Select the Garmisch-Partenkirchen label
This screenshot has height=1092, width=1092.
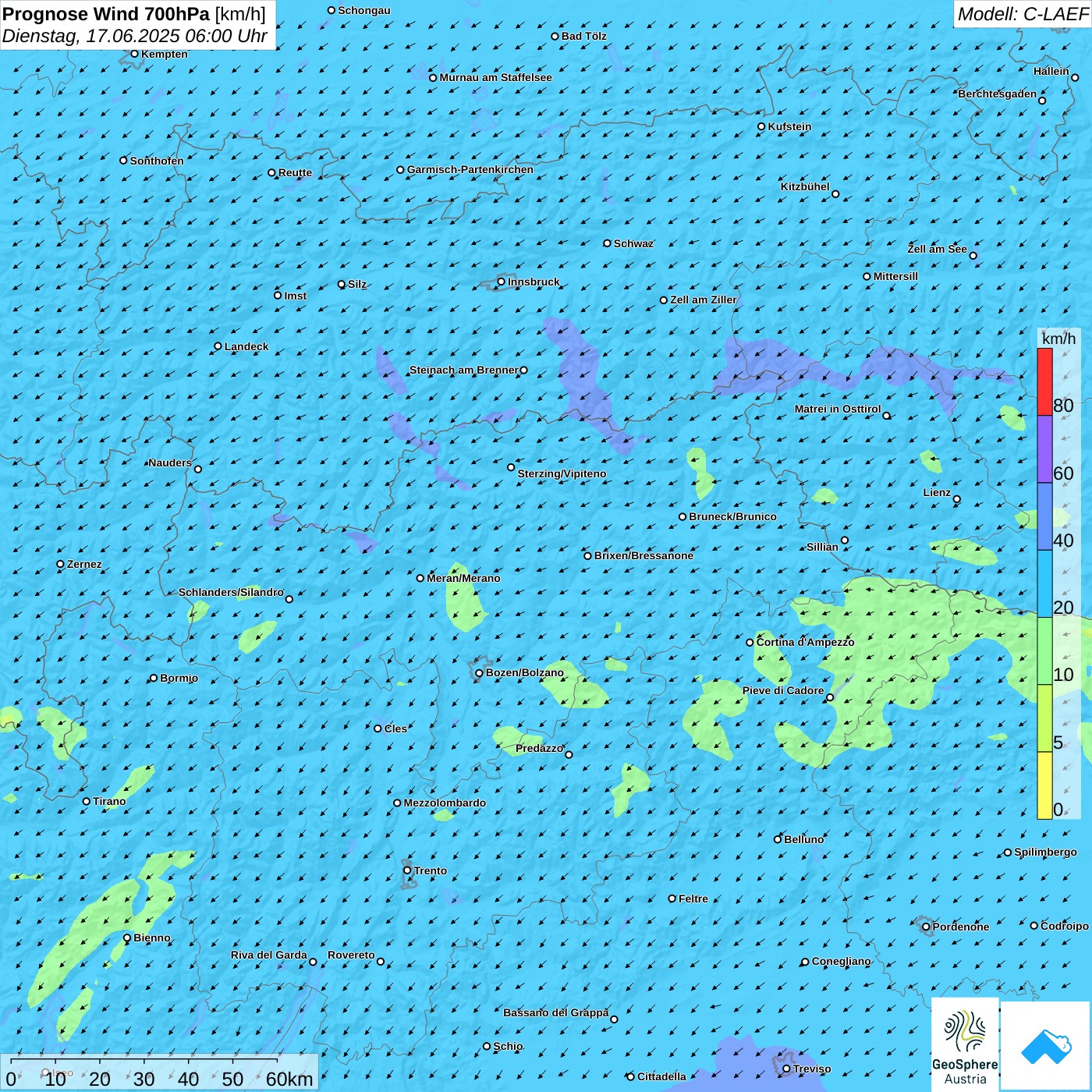470,169
